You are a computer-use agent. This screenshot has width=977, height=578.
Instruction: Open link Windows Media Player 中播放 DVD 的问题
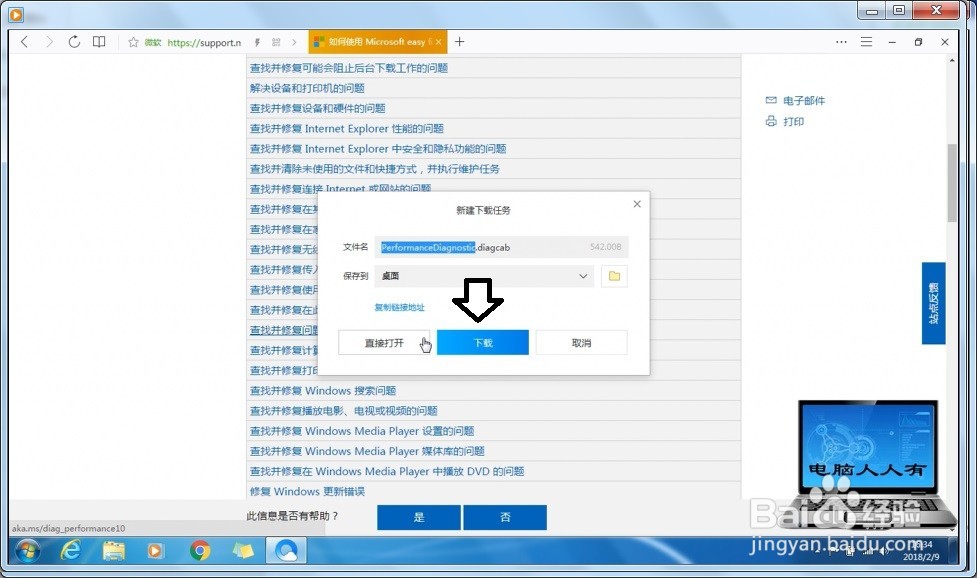(x=387, y=471)
